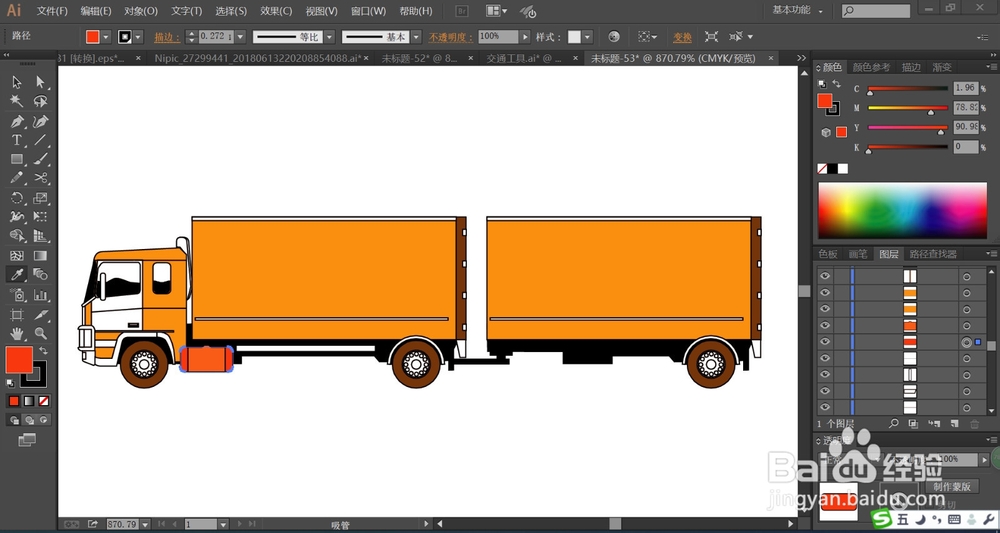The height and width of the screenshot is (533, 1000).
Task: Swap fill and stroke in toolbox
Action: (43, 351)
